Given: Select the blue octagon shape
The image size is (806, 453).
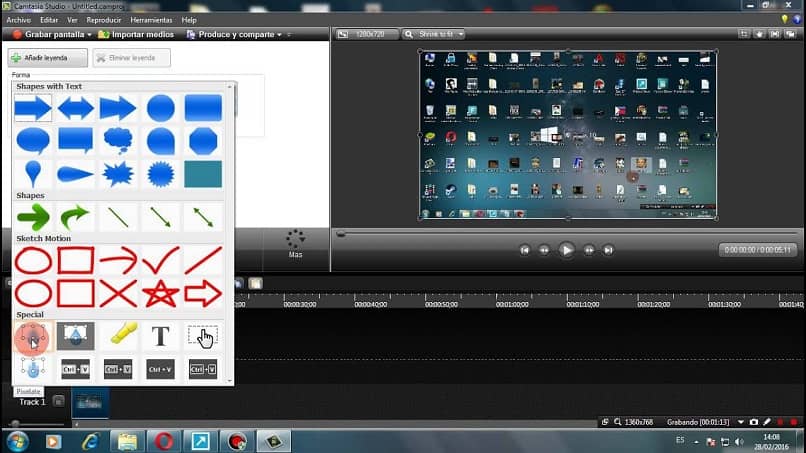Looking at the screenshot, I should pos(203,141).
